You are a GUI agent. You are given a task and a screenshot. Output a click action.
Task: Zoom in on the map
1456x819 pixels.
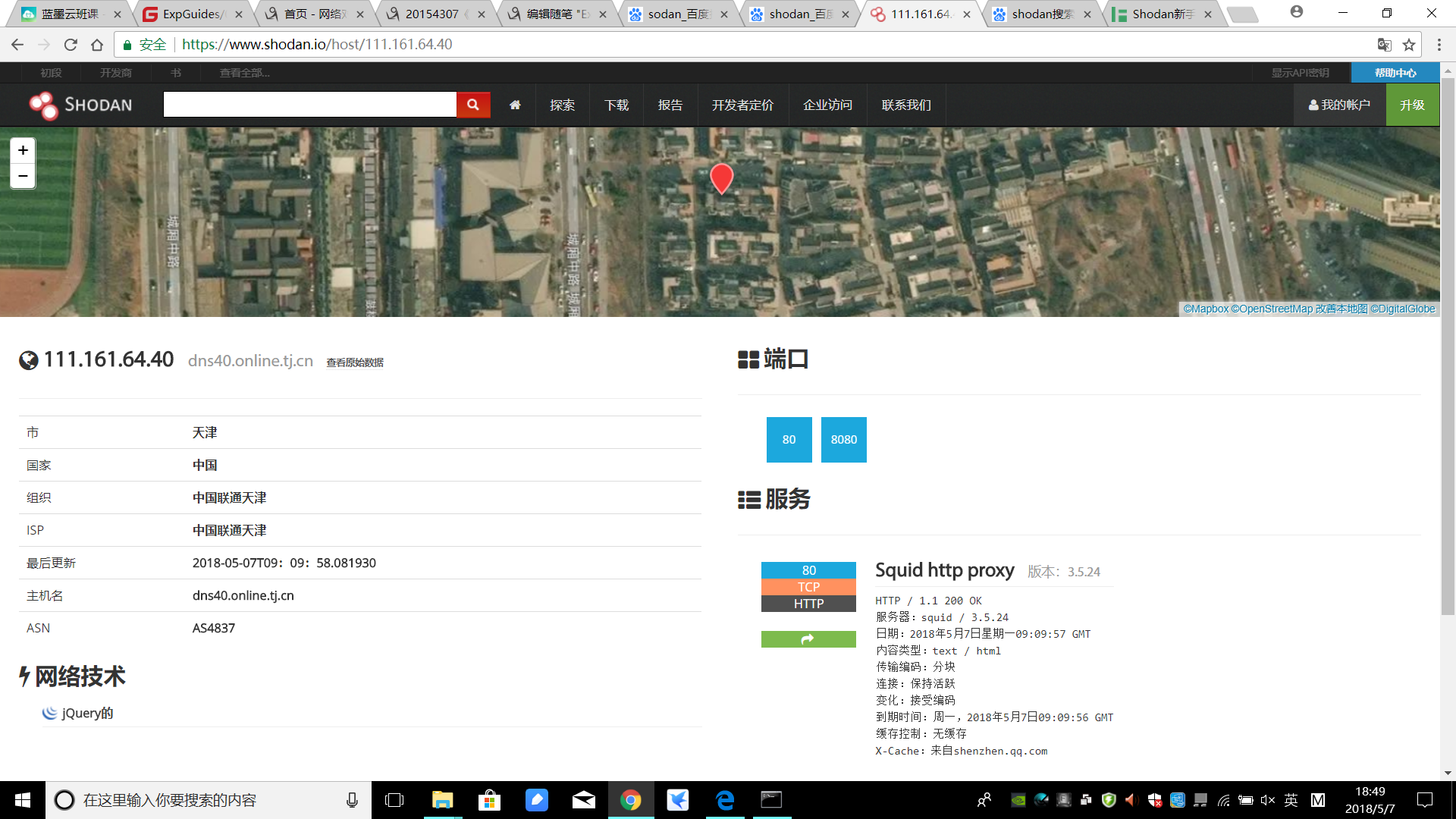click(23, 150)
